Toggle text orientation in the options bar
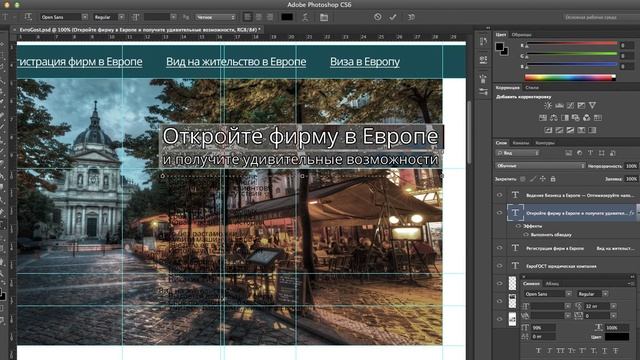The height and width of the screenshot is (360, 640). tap(28, 17)
